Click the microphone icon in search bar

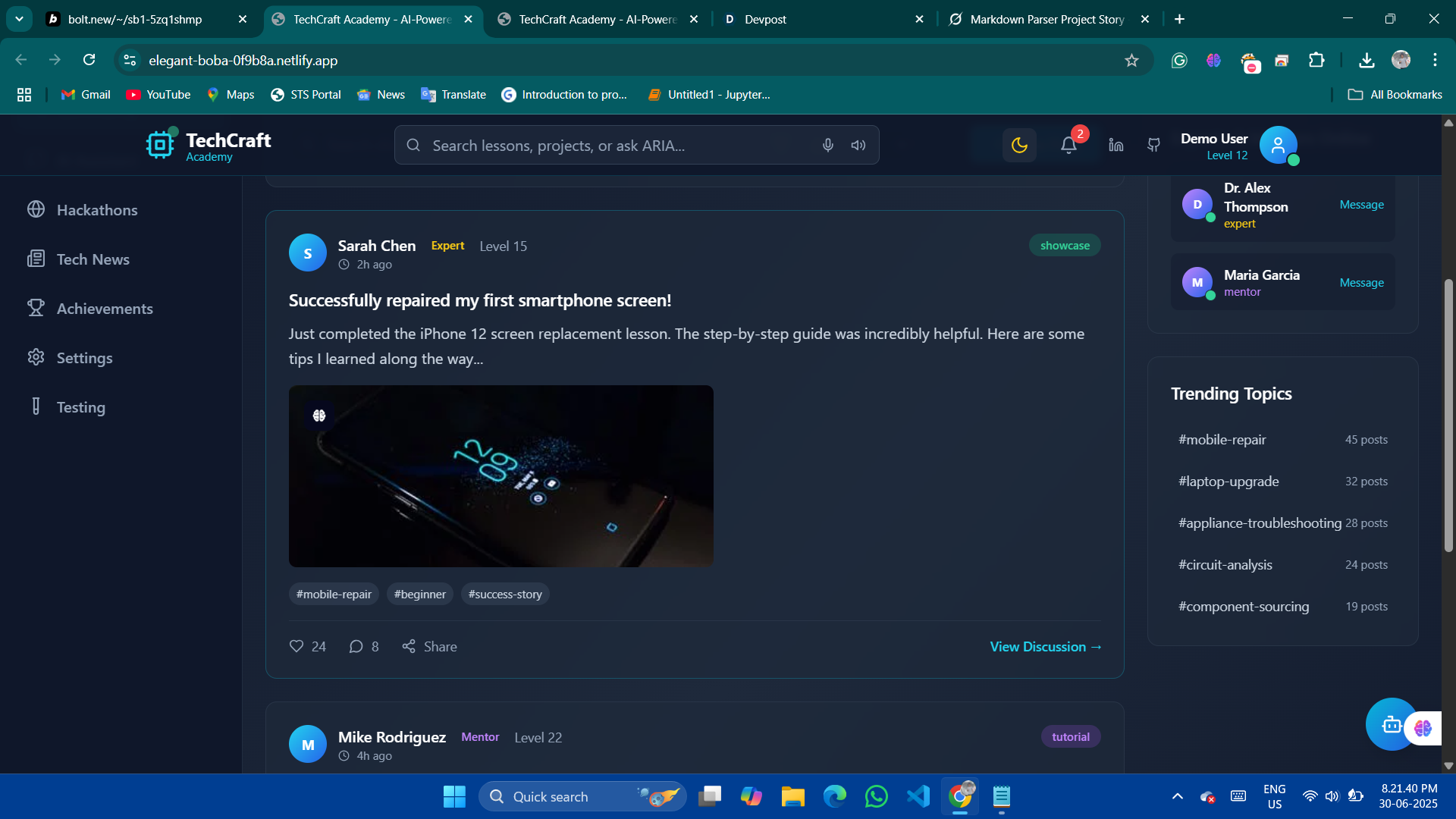(x=828, y=145)
